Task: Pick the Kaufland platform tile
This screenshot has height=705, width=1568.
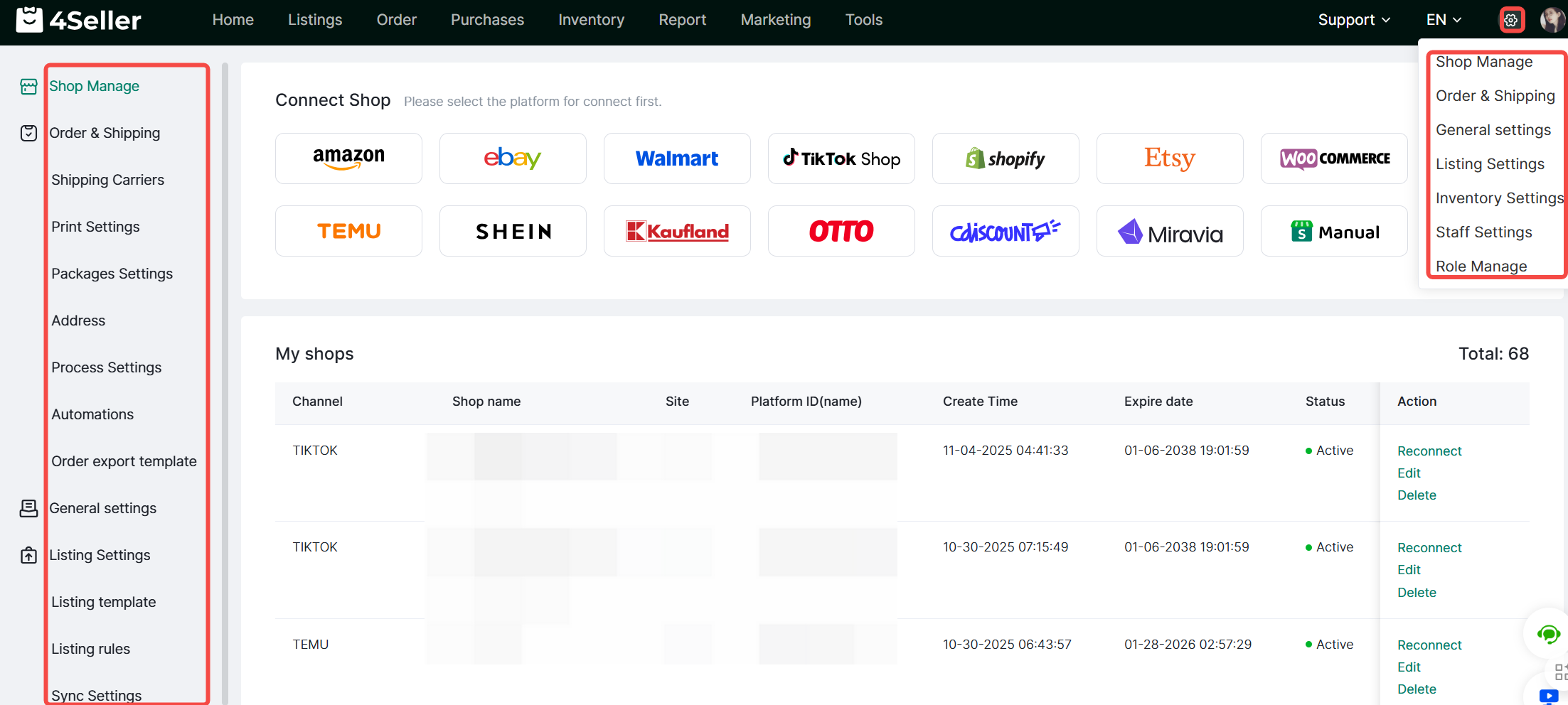Action: click(677, 231)
